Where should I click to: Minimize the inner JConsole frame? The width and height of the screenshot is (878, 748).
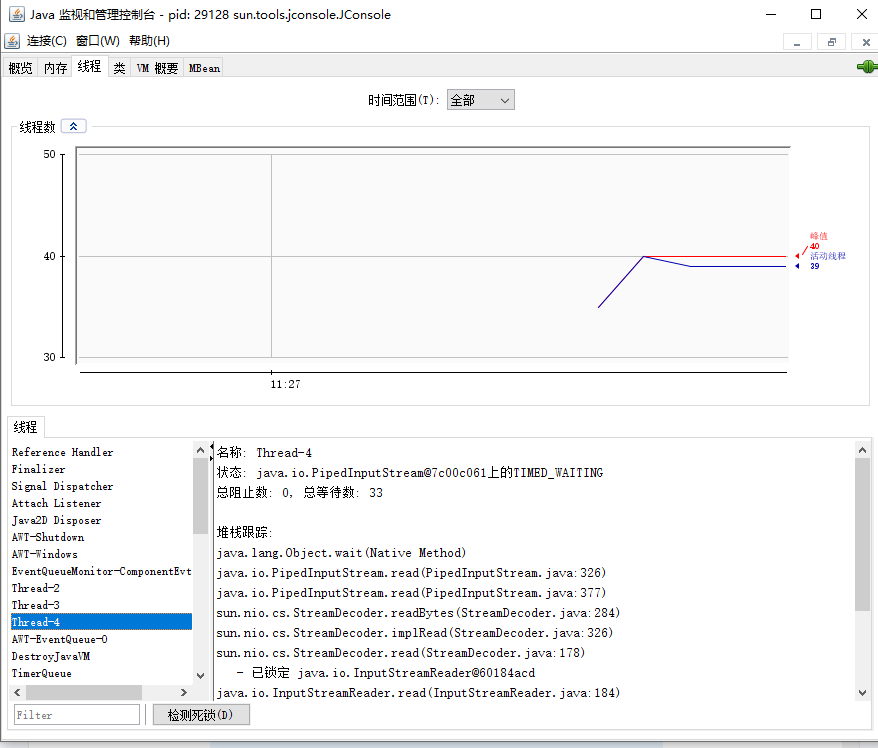pyautogui.click(x=797, y=42)
